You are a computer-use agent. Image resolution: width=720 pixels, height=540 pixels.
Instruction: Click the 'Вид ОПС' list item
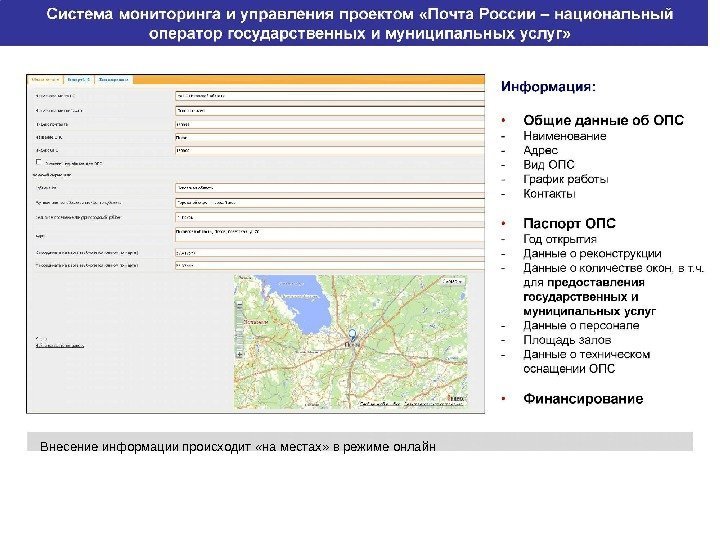click(x=549, y=165)
